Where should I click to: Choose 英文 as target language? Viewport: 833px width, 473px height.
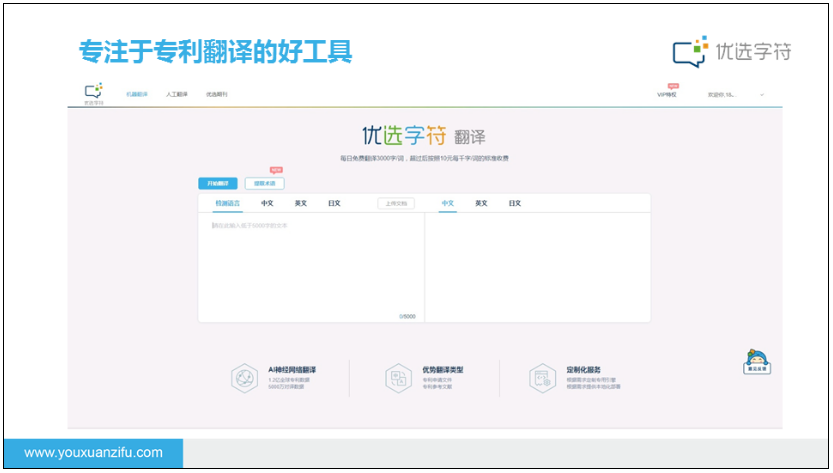coord(481,203)
